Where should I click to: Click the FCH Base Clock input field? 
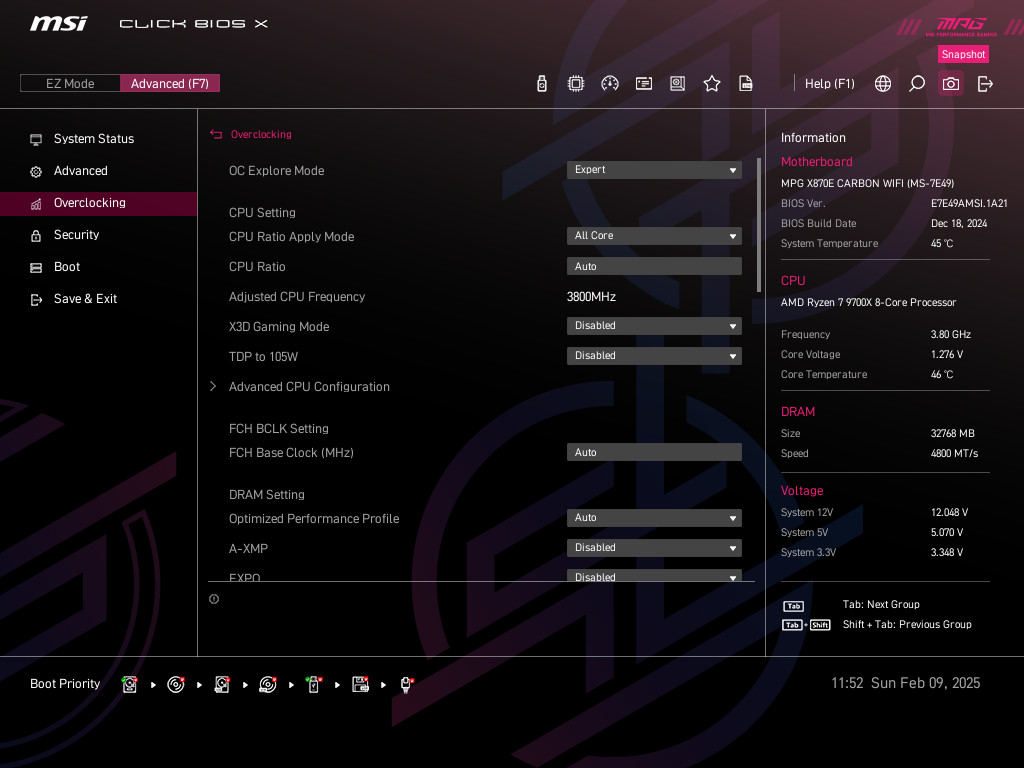pos(654,453)
